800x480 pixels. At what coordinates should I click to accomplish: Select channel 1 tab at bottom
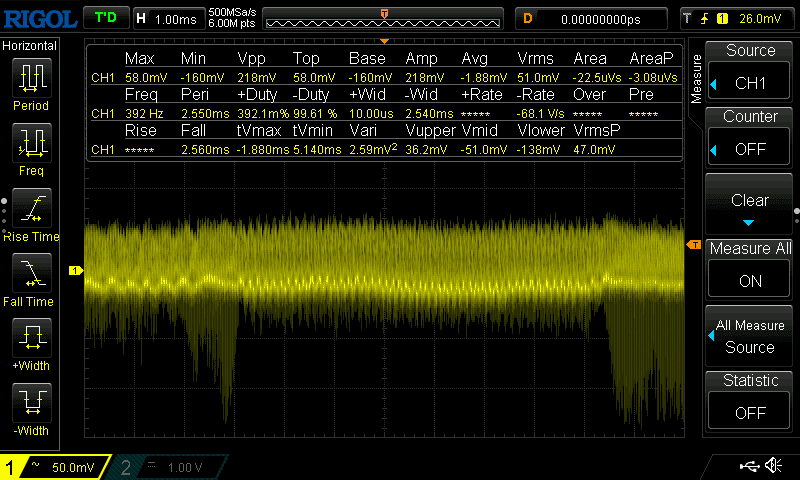(52, 467)
